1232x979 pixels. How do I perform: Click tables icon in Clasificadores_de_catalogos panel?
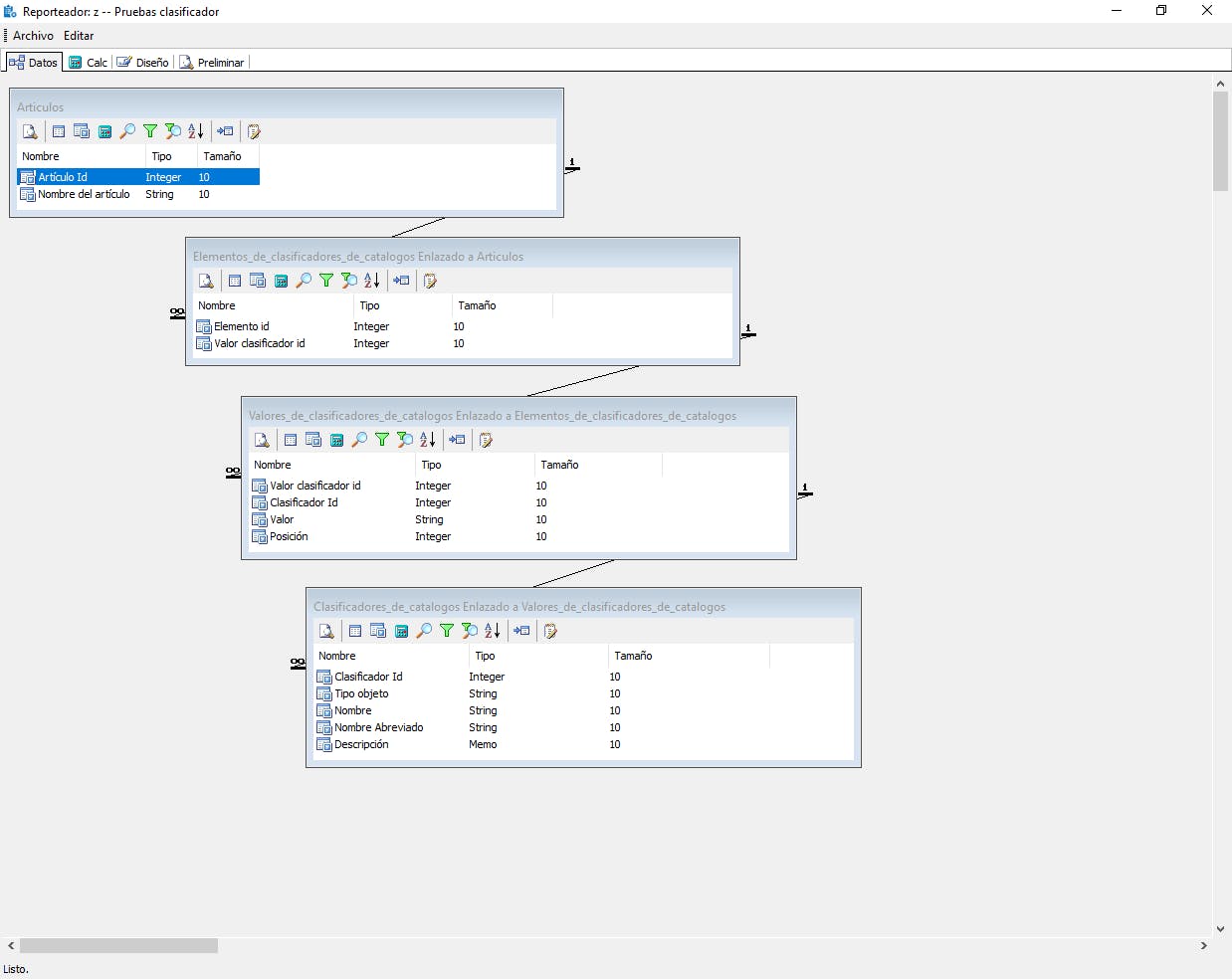pyautogui.click(x=355, y=631)
